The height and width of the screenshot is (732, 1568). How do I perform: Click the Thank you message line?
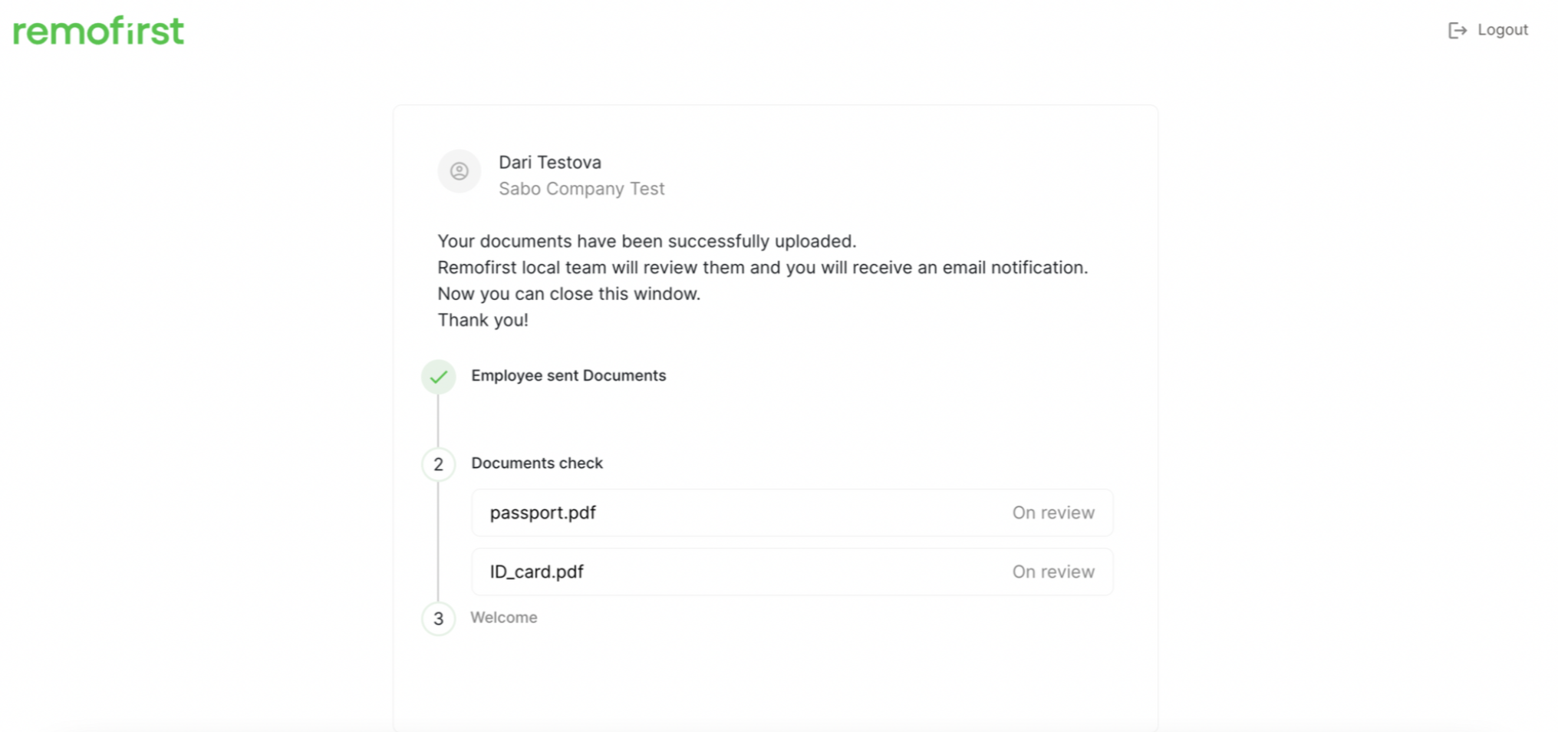tap(483, 320)
